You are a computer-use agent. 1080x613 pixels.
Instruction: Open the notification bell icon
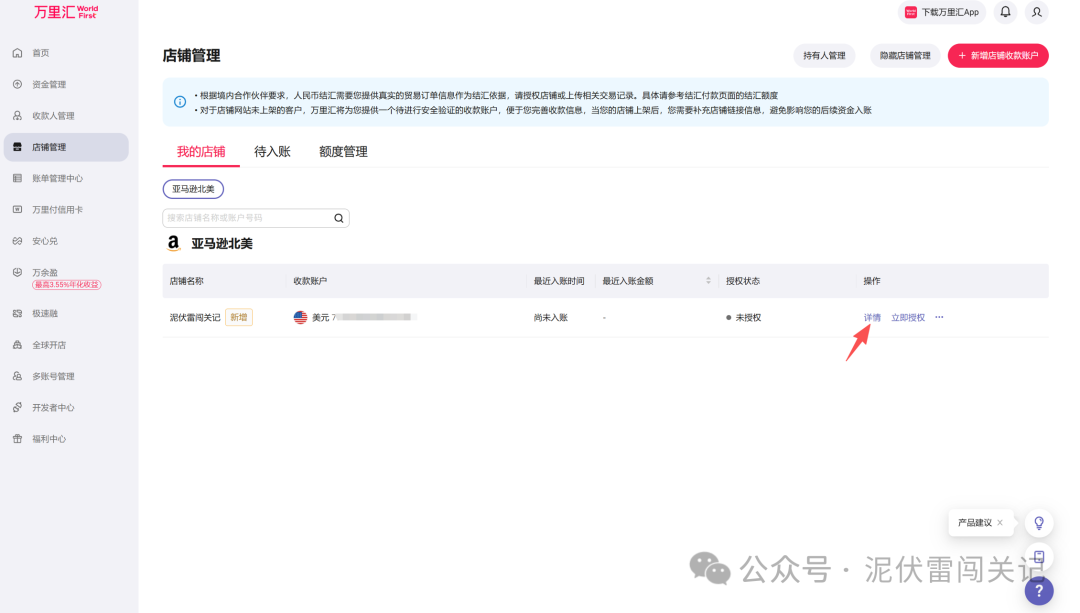1004,12
